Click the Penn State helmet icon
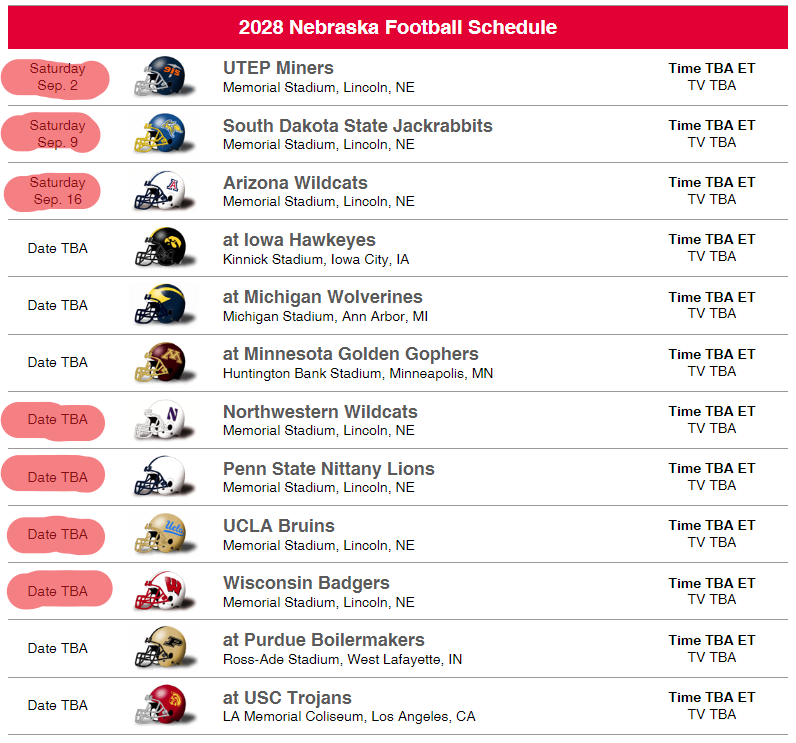This screenshot has height=743, width=796. 163,477
